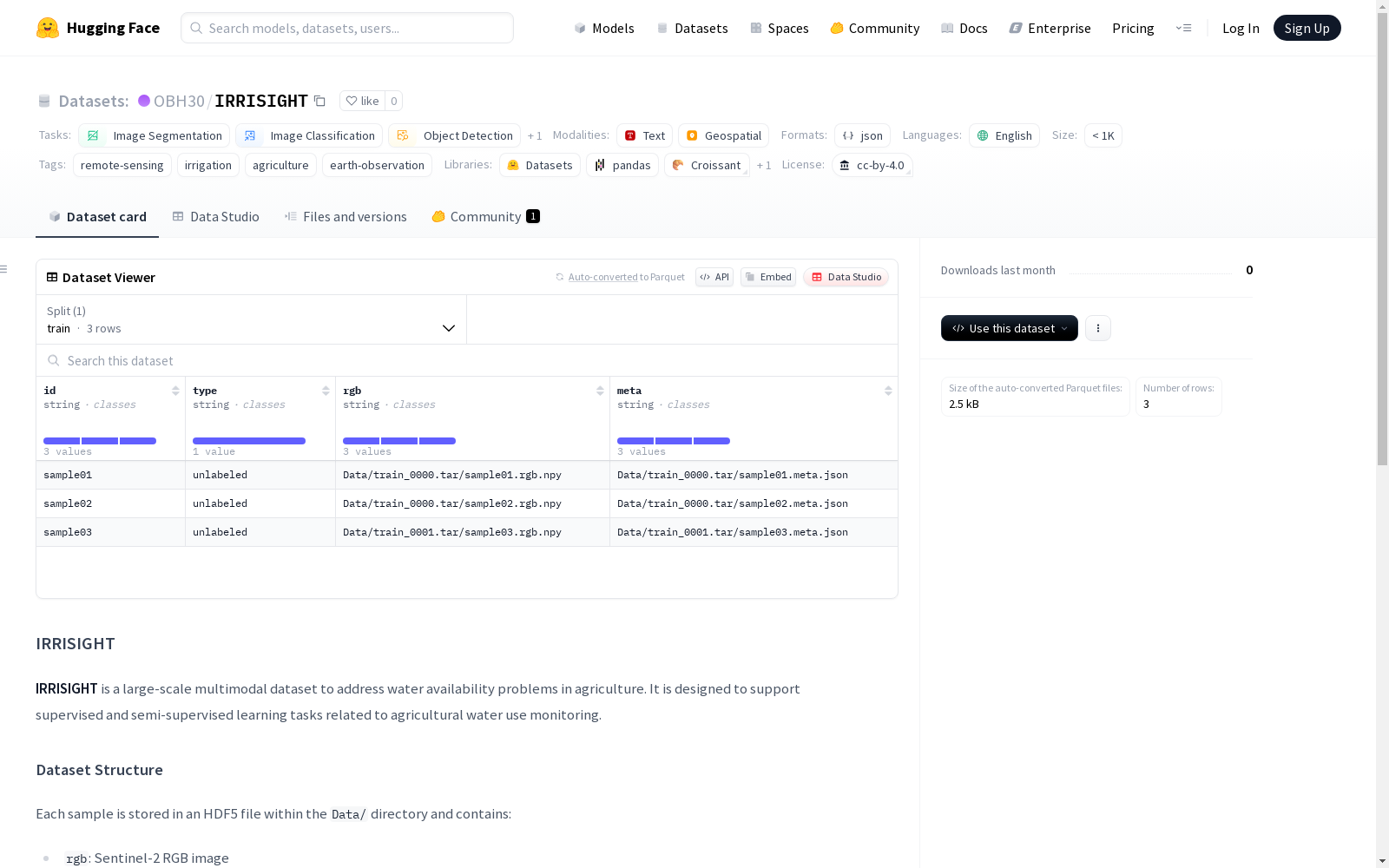Click the < 1K size tag
1389x868 pixels.
click(x=1103, y=135)
